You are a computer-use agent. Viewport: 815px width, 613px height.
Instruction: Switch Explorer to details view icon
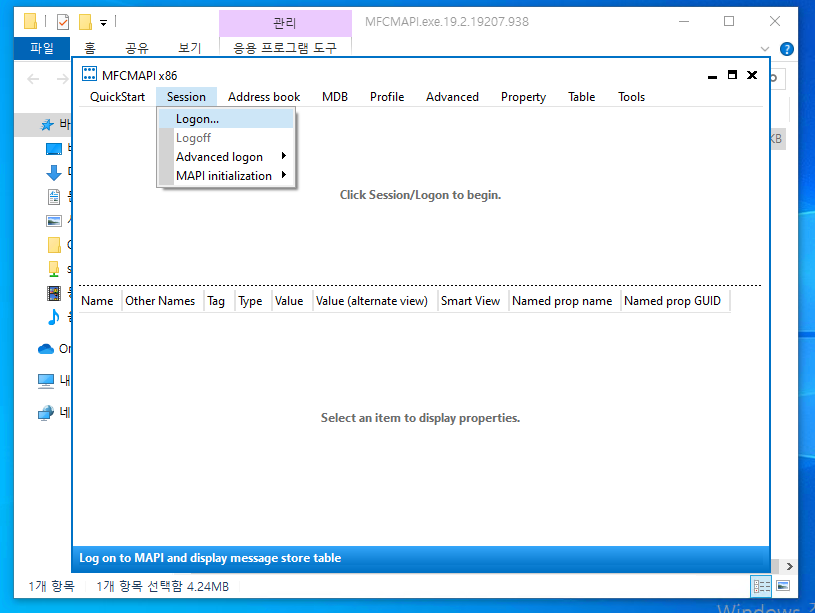(761, 586)
